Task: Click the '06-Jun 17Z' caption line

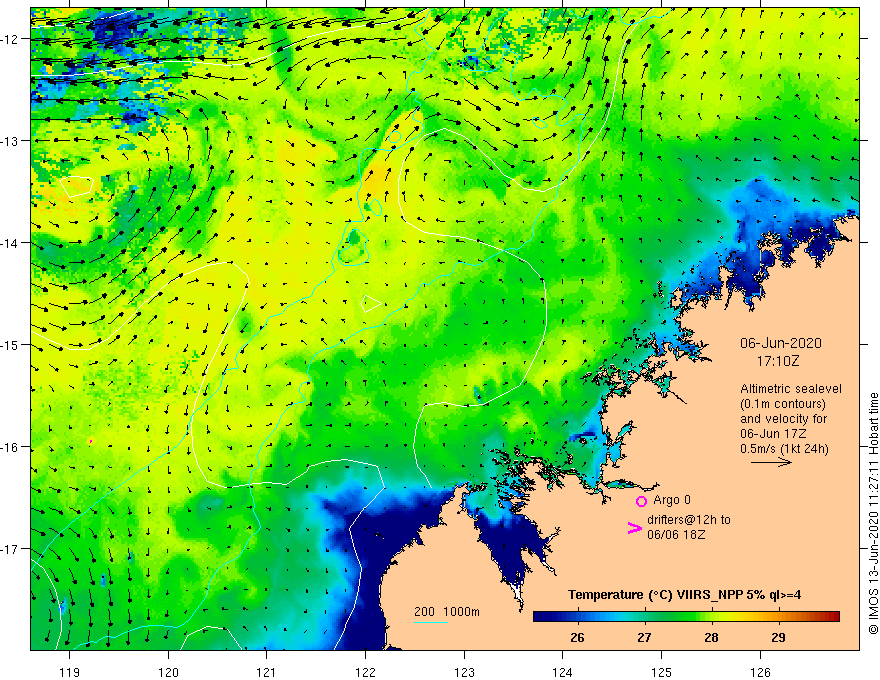Action: [774, 434]
